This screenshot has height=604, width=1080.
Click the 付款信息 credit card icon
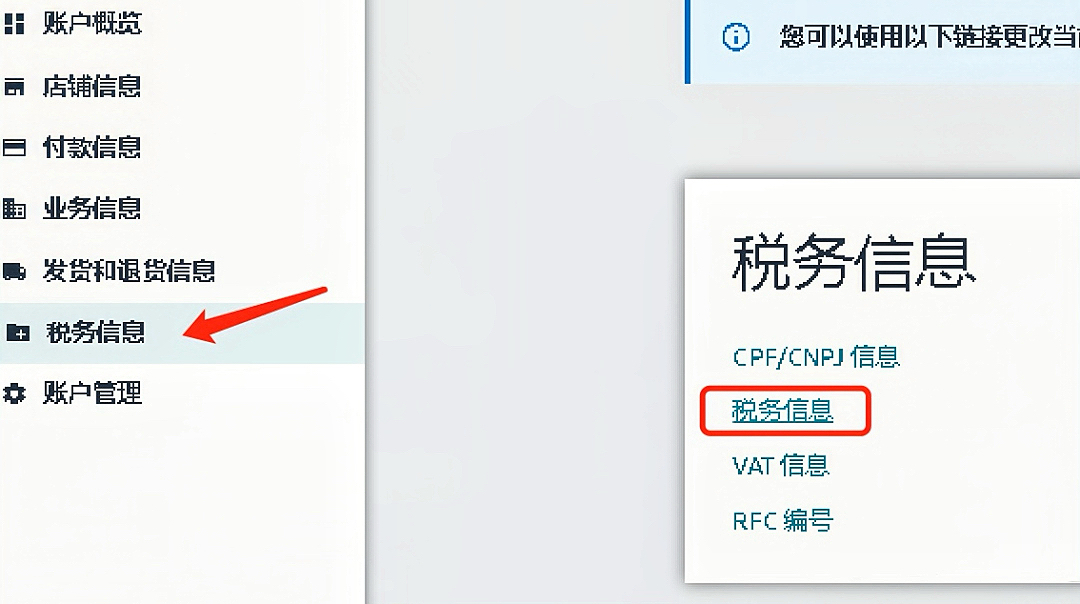pyautogui.click(x=14, y=147)
